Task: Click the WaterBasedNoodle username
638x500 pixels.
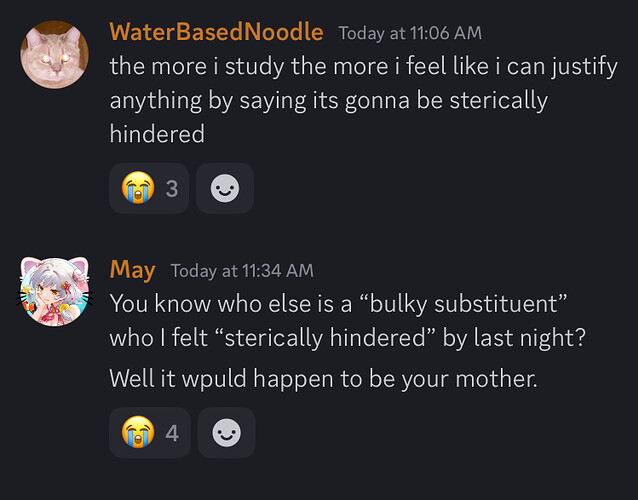Action: point(216,32)
